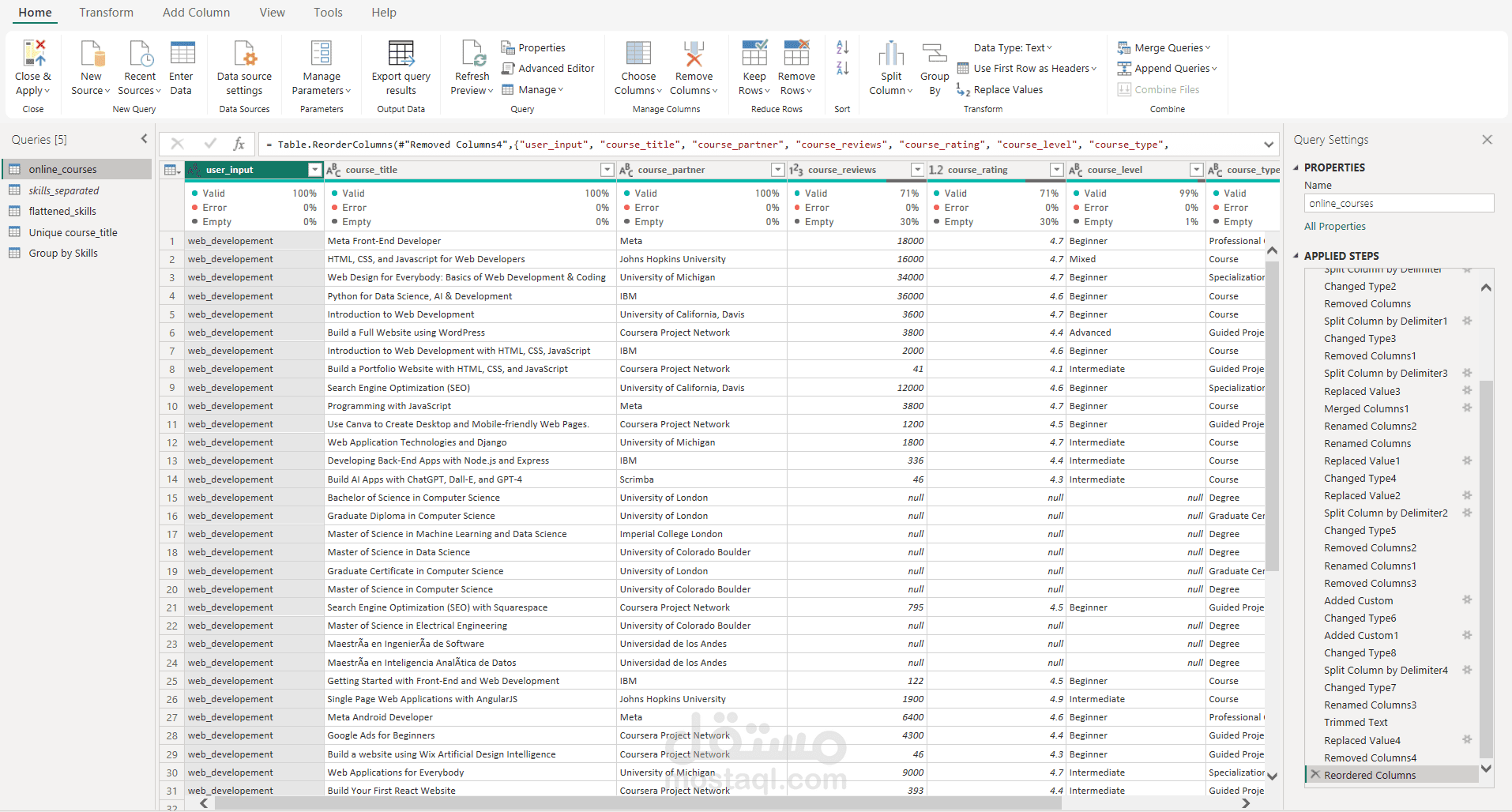Click the Refresh Preview icon
Screen dimensions: 1512x812
[472, 53]
